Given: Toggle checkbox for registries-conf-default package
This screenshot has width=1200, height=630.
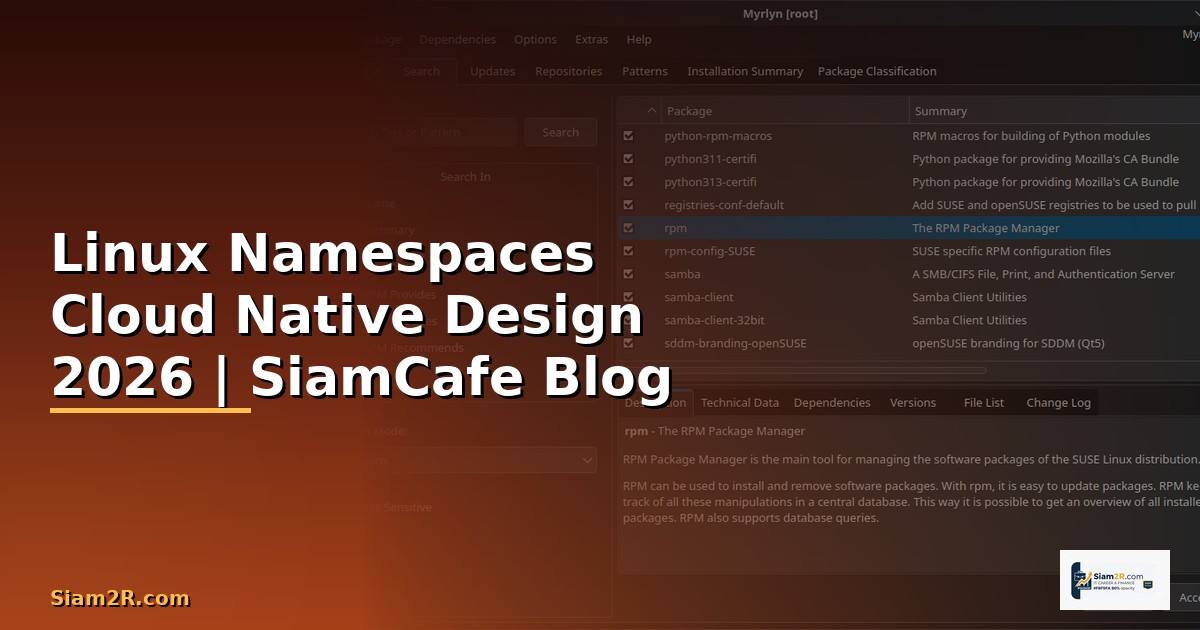Looking at the screenshot, I should click(628, 204).
